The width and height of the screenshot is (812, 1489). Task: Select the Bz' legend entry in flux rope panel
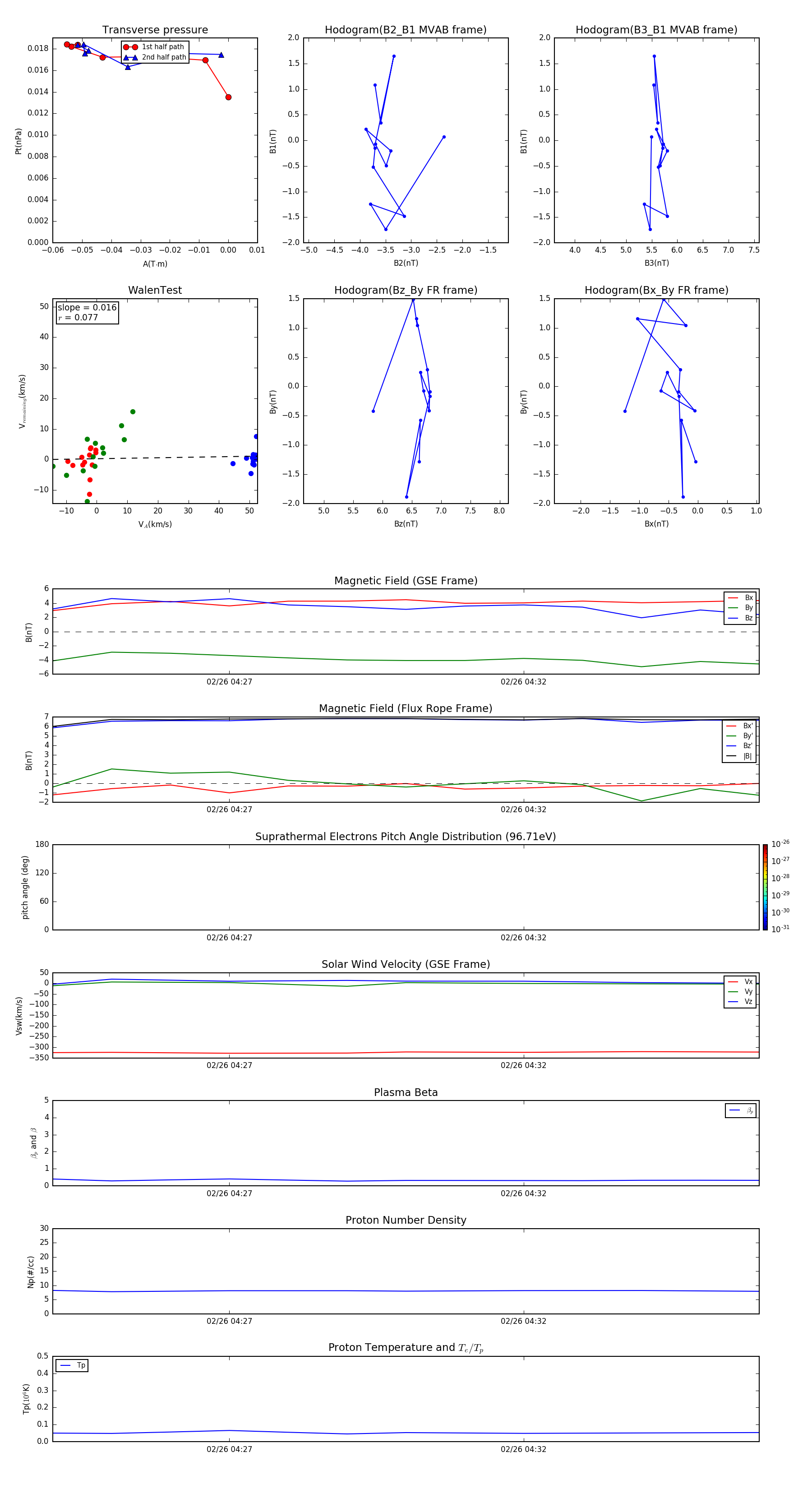[739, 746]
